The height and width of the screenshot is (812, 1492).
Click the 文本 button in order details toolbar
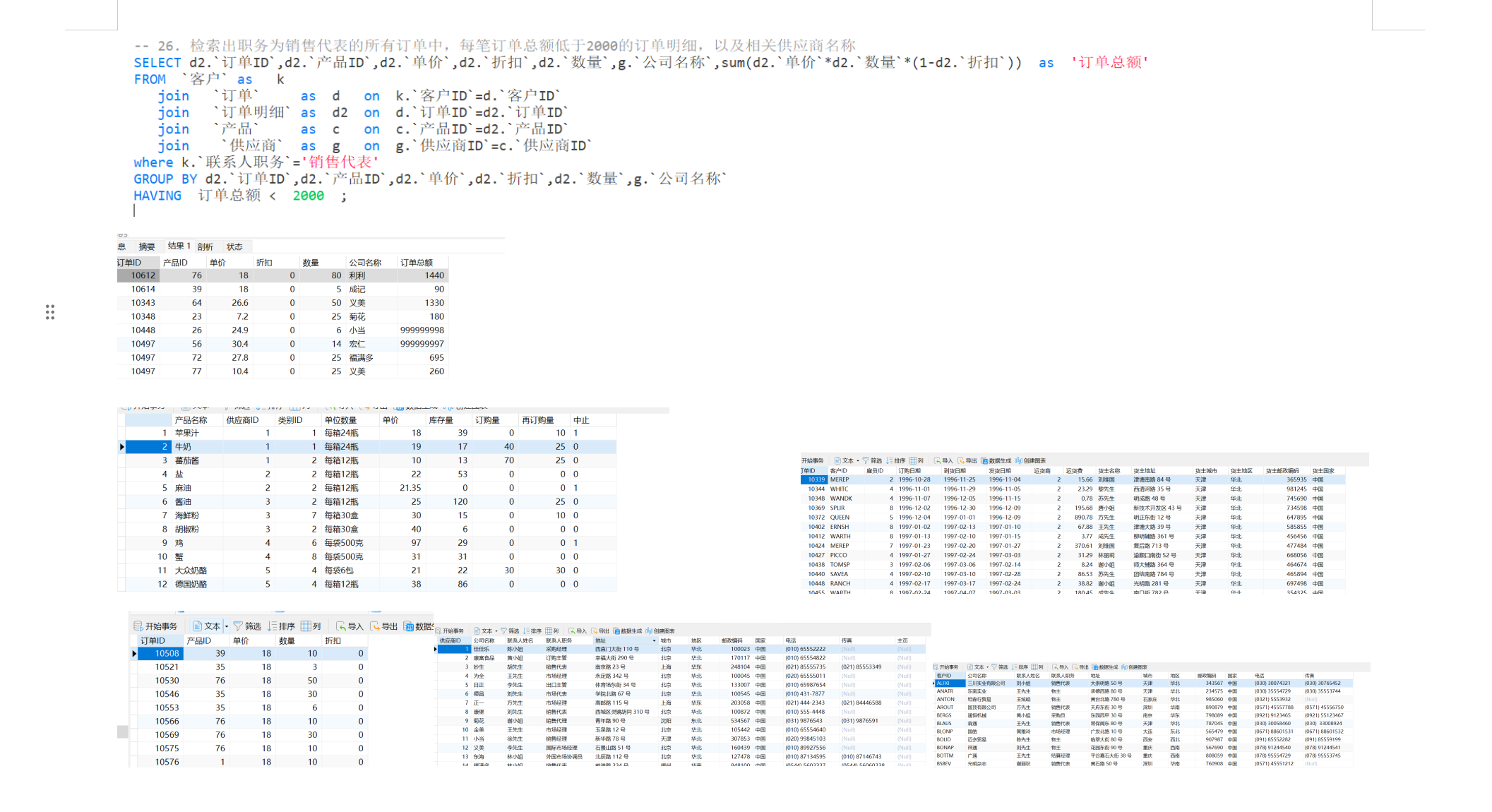207,626
